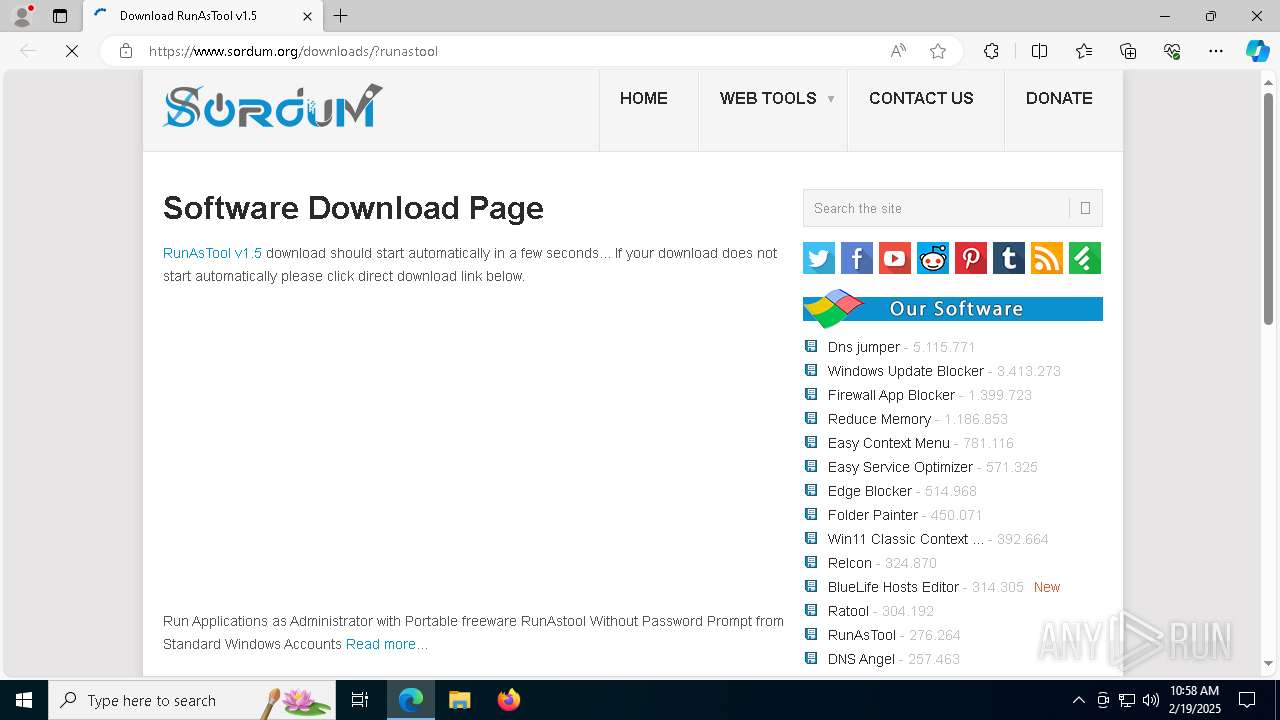Open the volume tray icon
Viewport: 1280px width, 720px height.
click(1151, 700)
